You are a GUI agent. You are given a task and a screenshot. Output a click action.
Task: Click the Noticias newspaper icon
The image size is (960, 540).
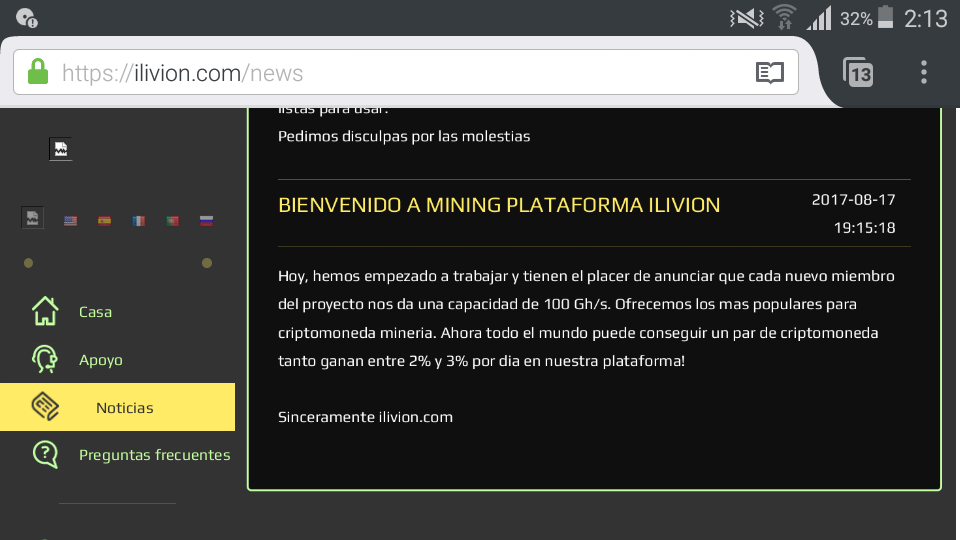45,407
